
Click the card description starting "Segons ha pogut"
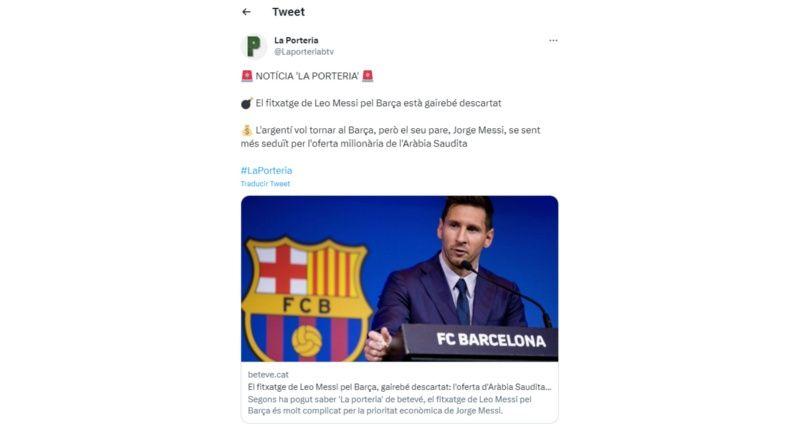[x=390, y=404]
